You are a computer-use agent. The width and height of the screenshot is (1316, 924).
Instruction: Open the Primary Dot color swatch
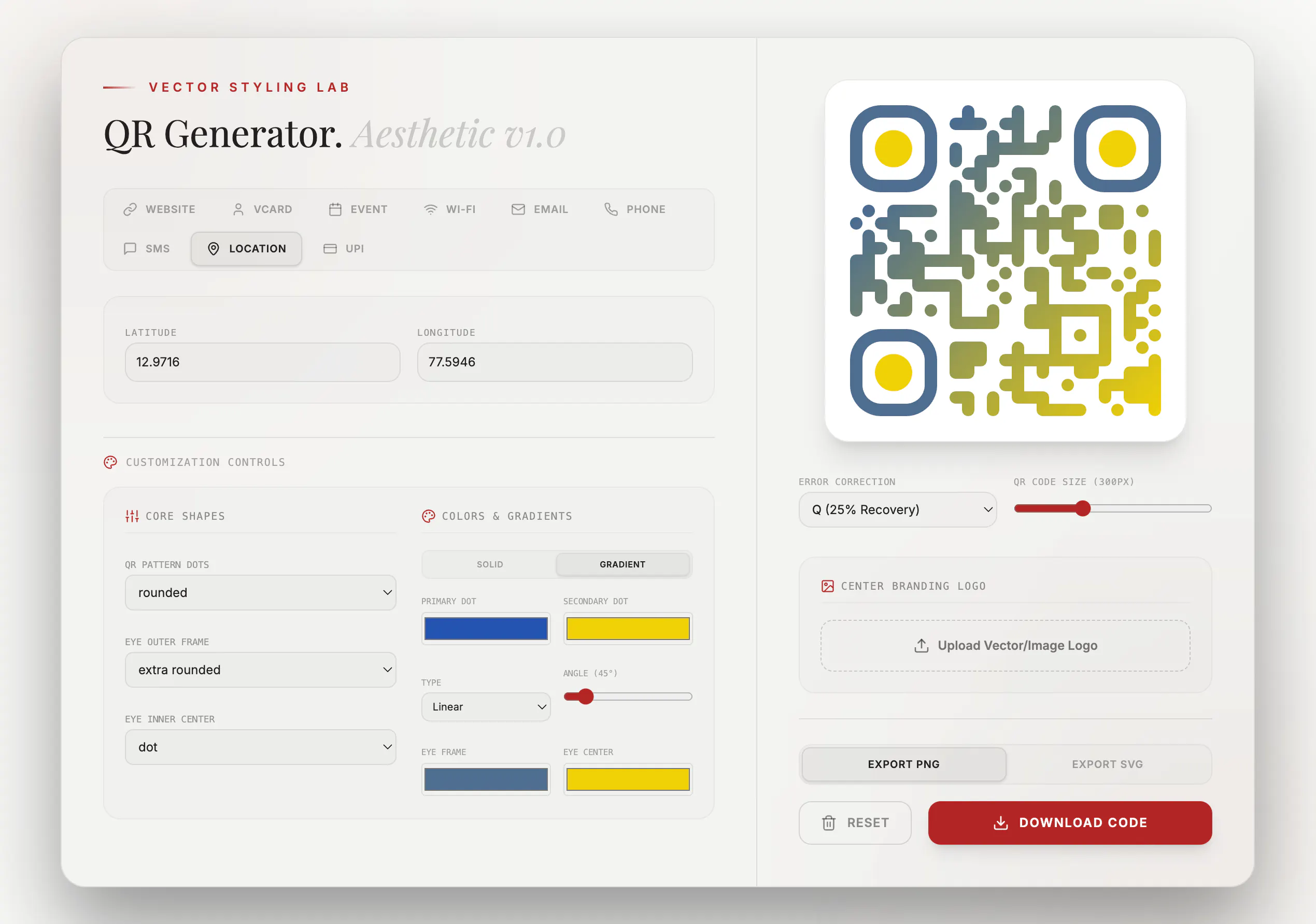[486, 629]
